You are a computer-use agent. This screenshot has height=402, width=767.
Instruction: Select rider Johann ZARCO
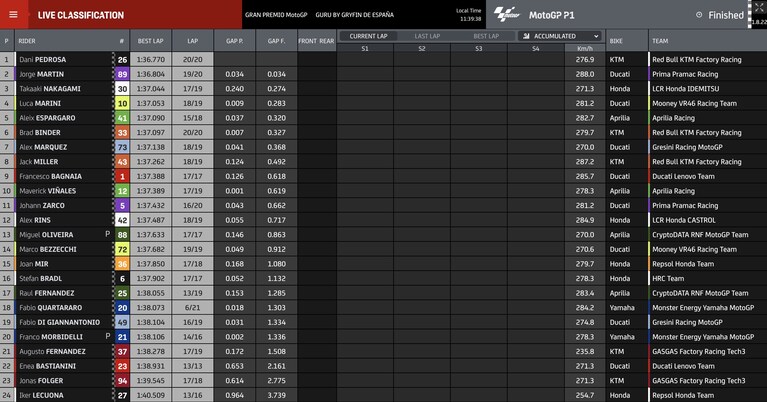coord(42,205)
